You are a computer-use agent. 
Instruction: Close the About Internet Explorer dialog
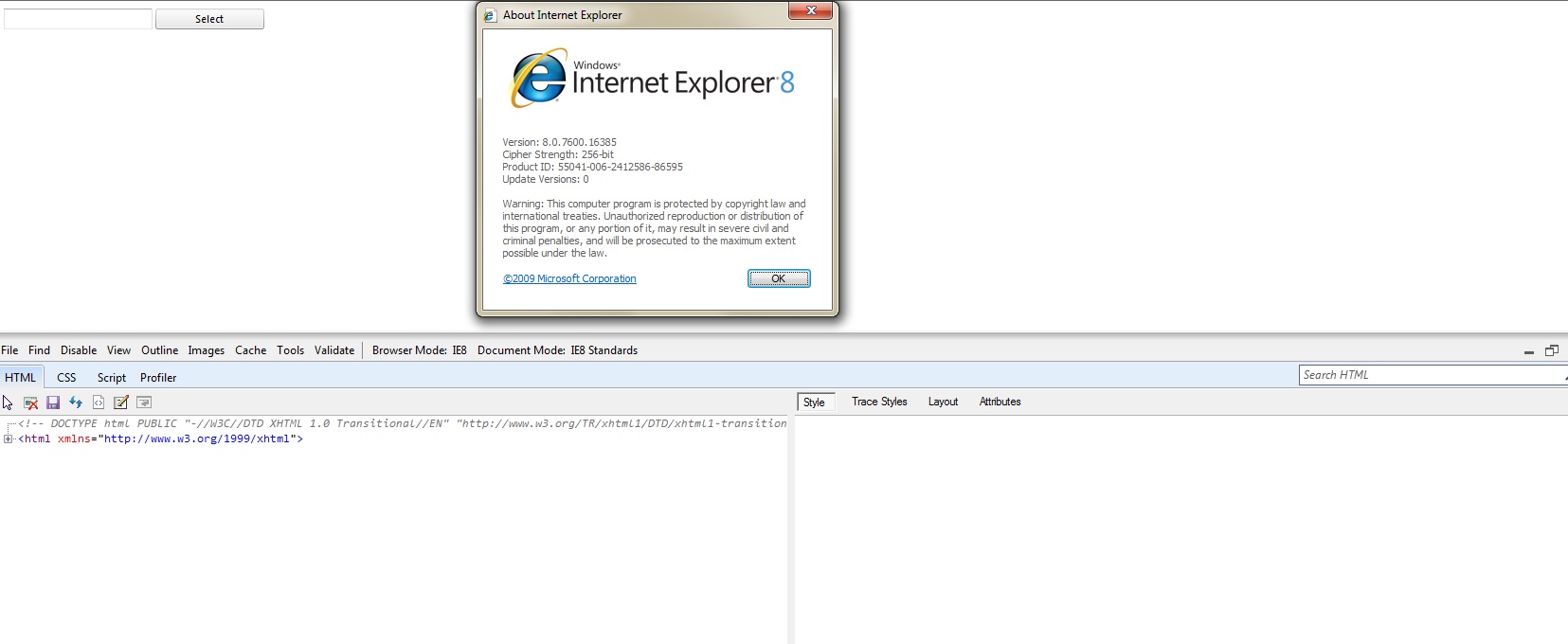pos(810,10)
